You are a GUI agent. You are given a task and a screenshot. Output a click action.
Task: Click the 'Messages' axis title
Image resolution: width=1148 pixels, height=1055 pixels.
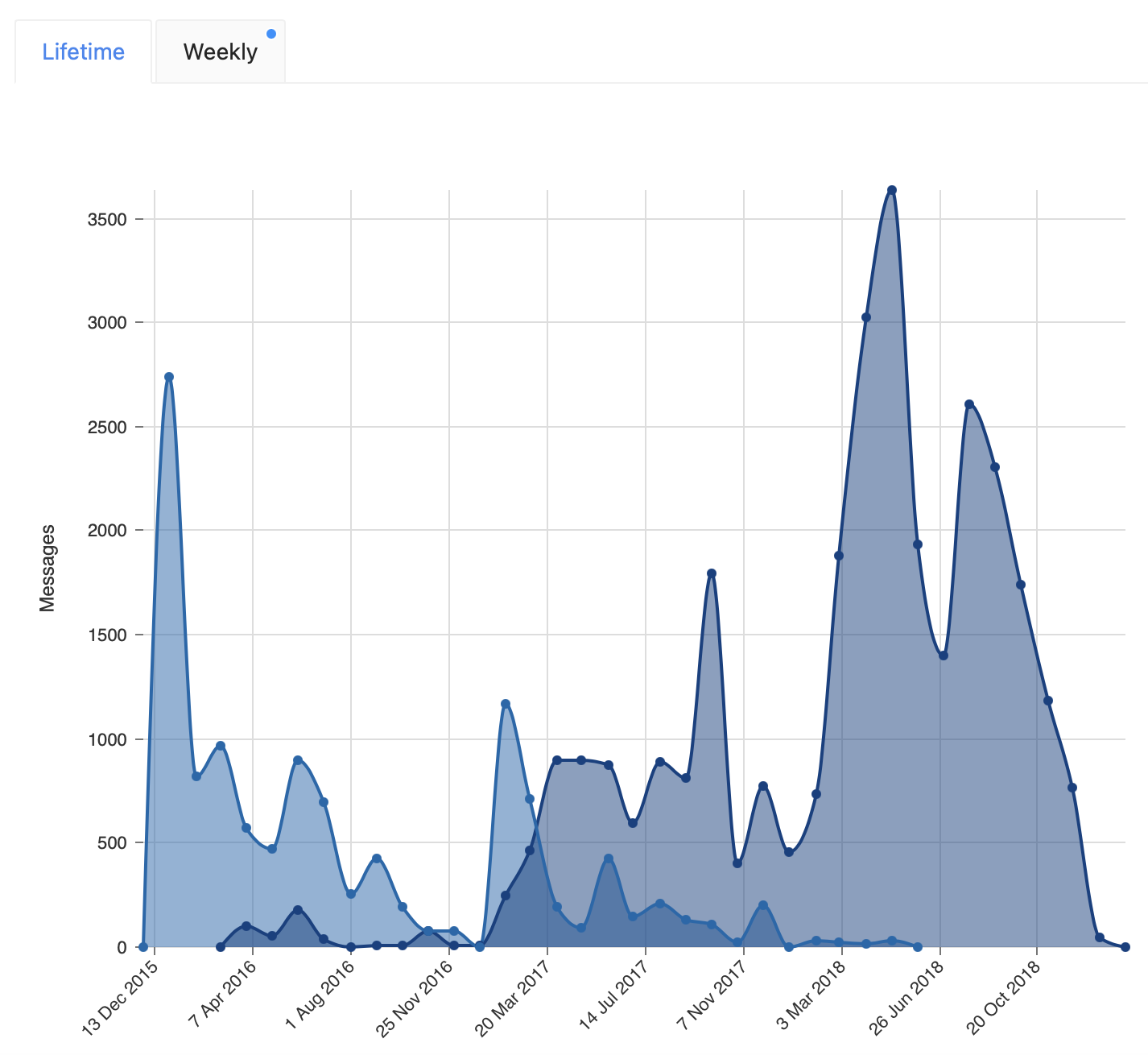point(47,569)
